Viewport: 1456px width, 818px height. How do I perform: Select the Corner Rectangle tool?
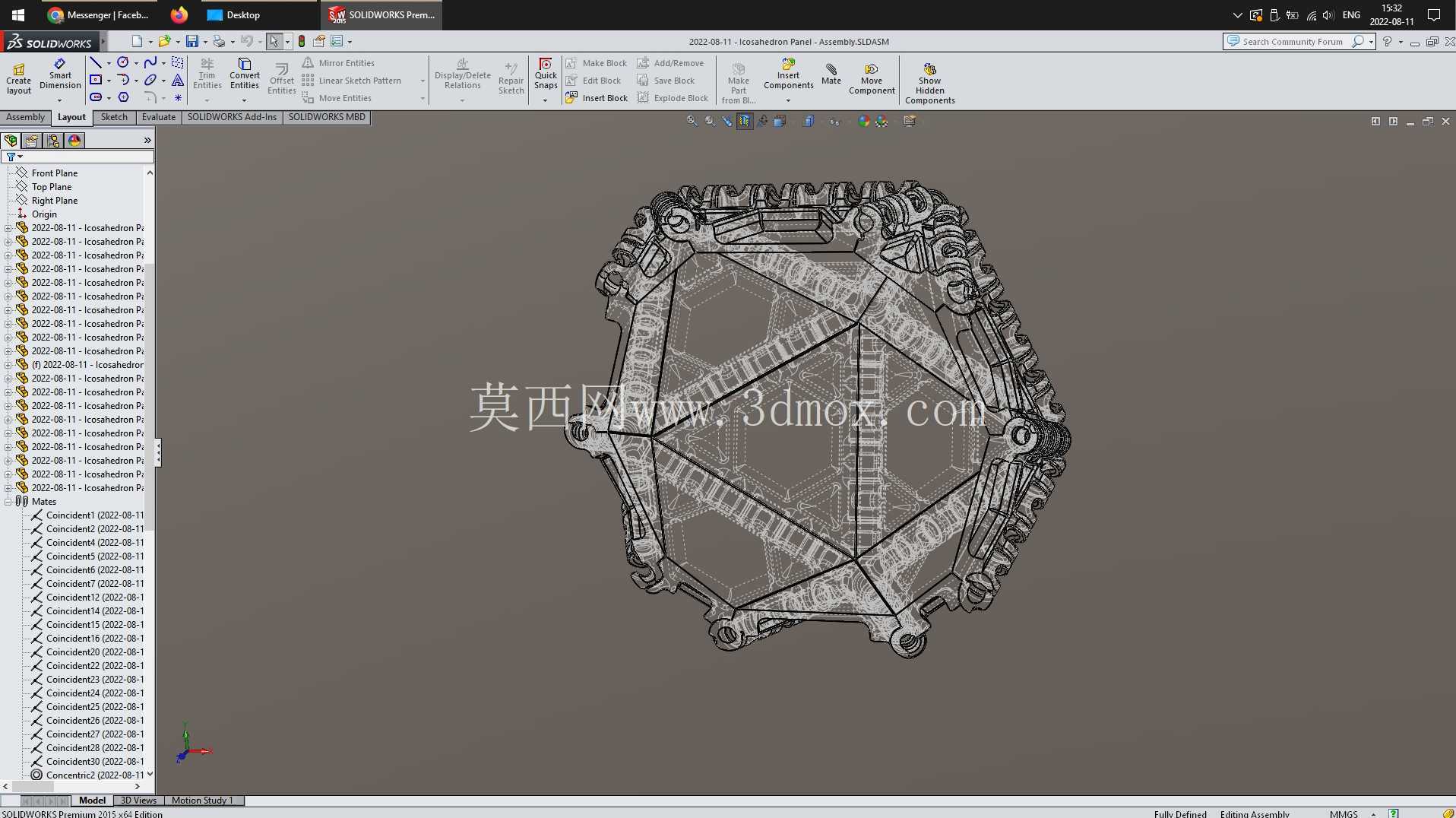pos(96,80)
